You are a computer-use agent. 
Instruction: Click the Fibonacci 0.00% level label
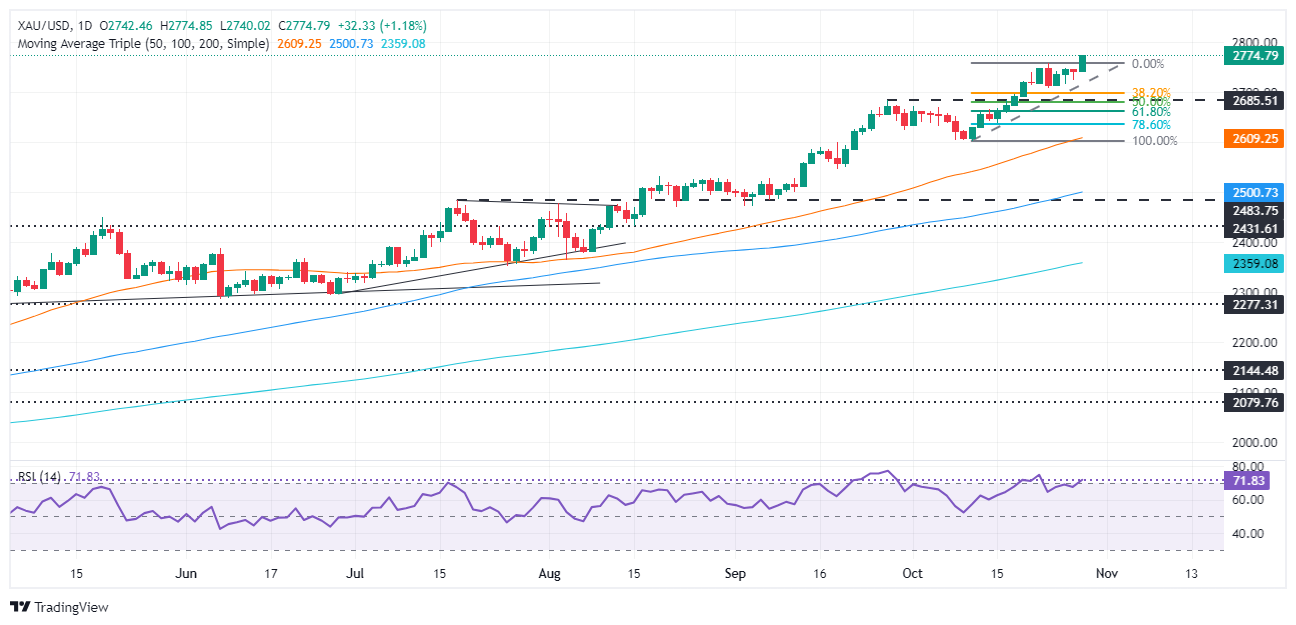click(x=1147, y=63)
